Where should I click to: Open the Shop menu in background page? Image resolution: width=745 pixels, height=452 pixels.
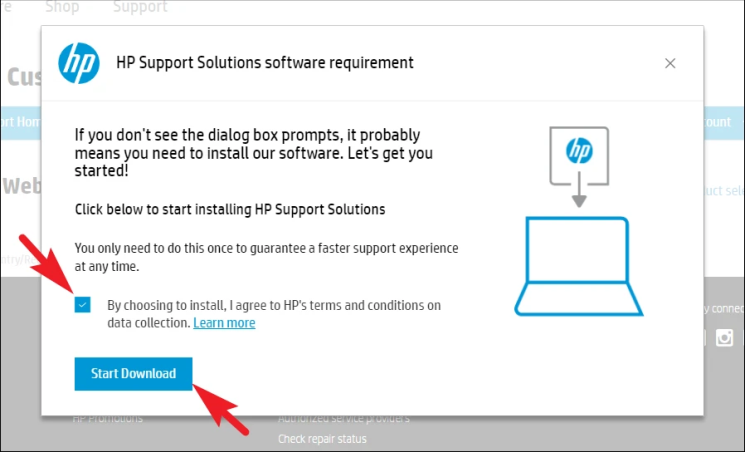pyautogui.click(x=62, y=7)
